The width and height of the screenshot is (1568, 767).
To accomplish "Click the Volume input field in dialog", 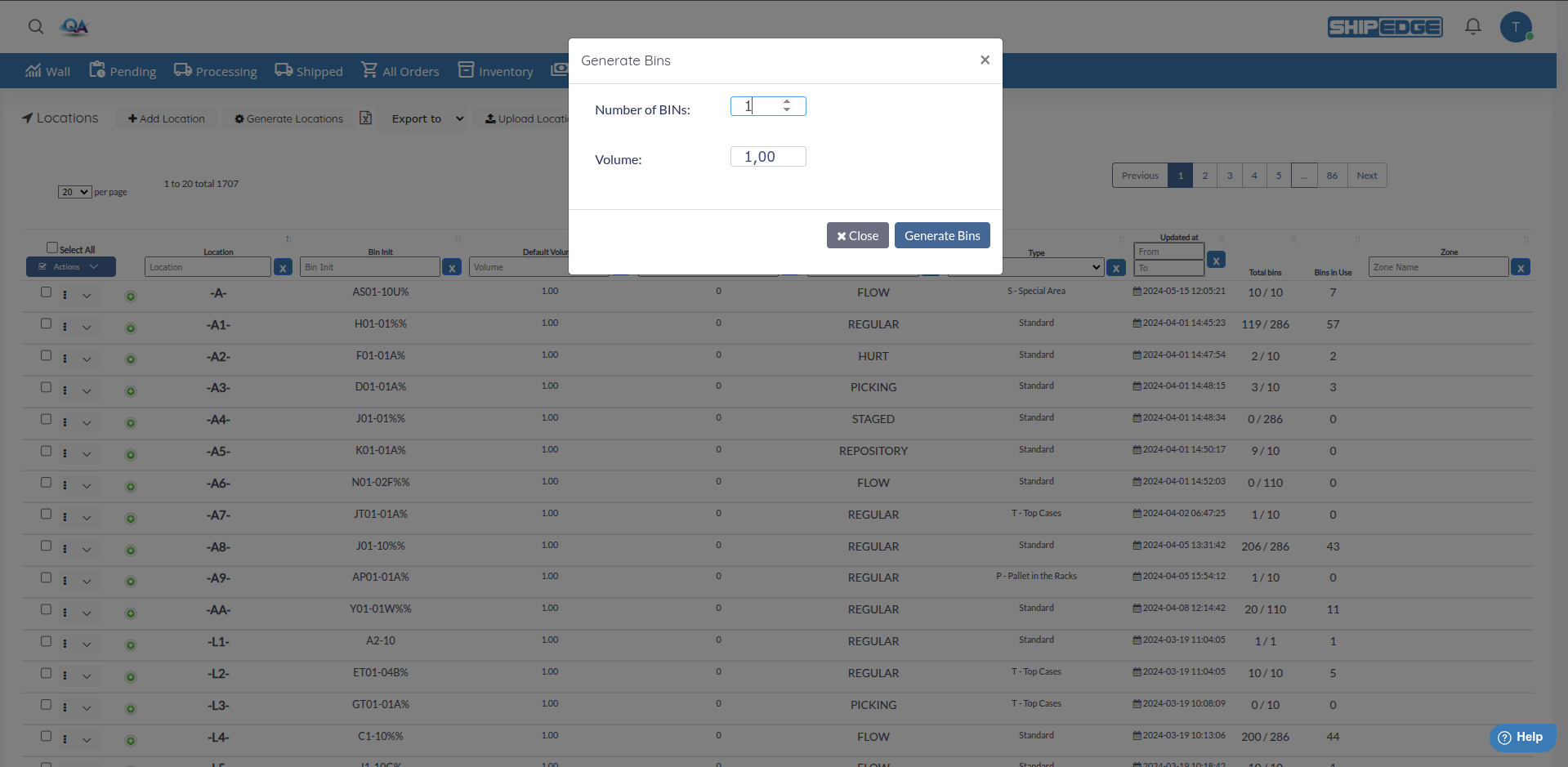I will click(x=767, y=157).
